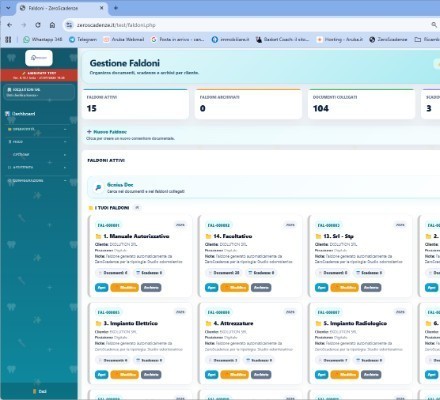The width and height of the screenshot is (440, 400).
Task: Click Archivia on Manuale Autorizzativo card
Action: click(x=151, y=288)
